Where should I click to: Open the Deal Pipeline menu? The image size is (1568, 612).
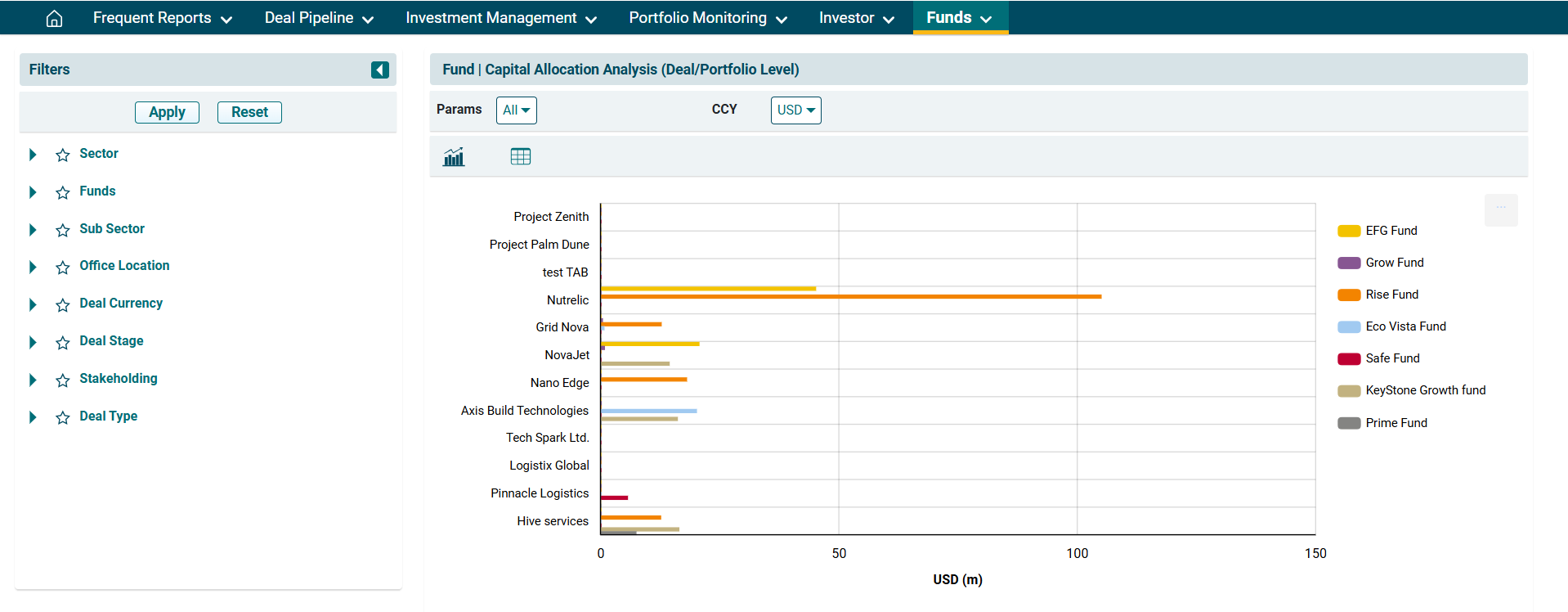click(318, 18)
